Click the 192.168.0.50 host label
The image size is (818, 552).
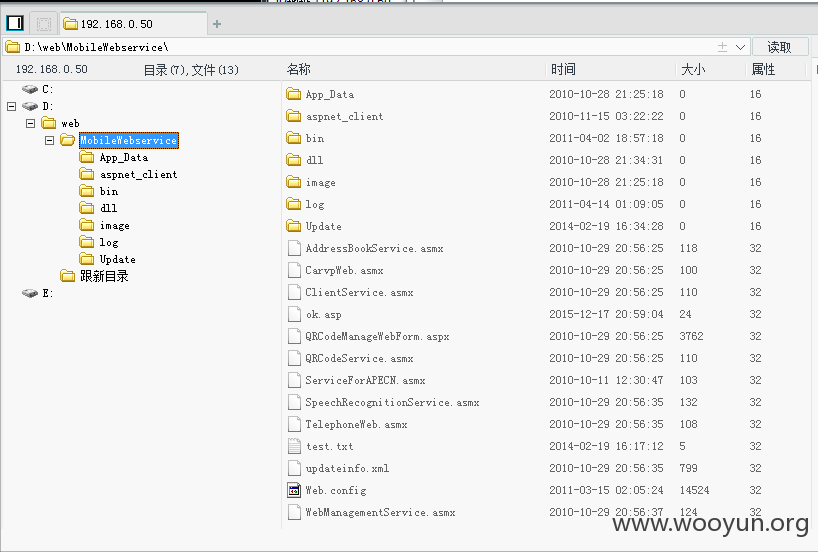click(52, 69)
